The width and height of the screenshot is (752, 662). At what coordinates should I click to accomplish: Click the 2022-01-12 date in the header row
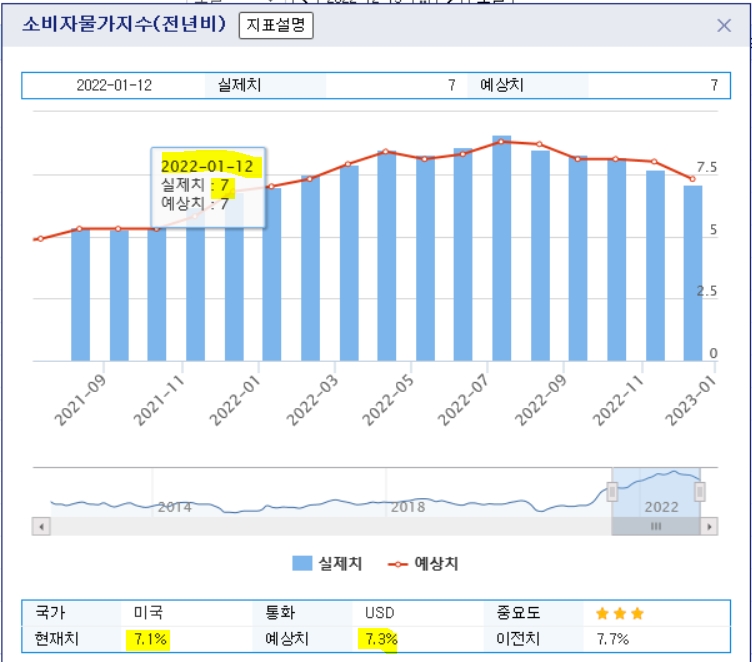click(114, 85)
